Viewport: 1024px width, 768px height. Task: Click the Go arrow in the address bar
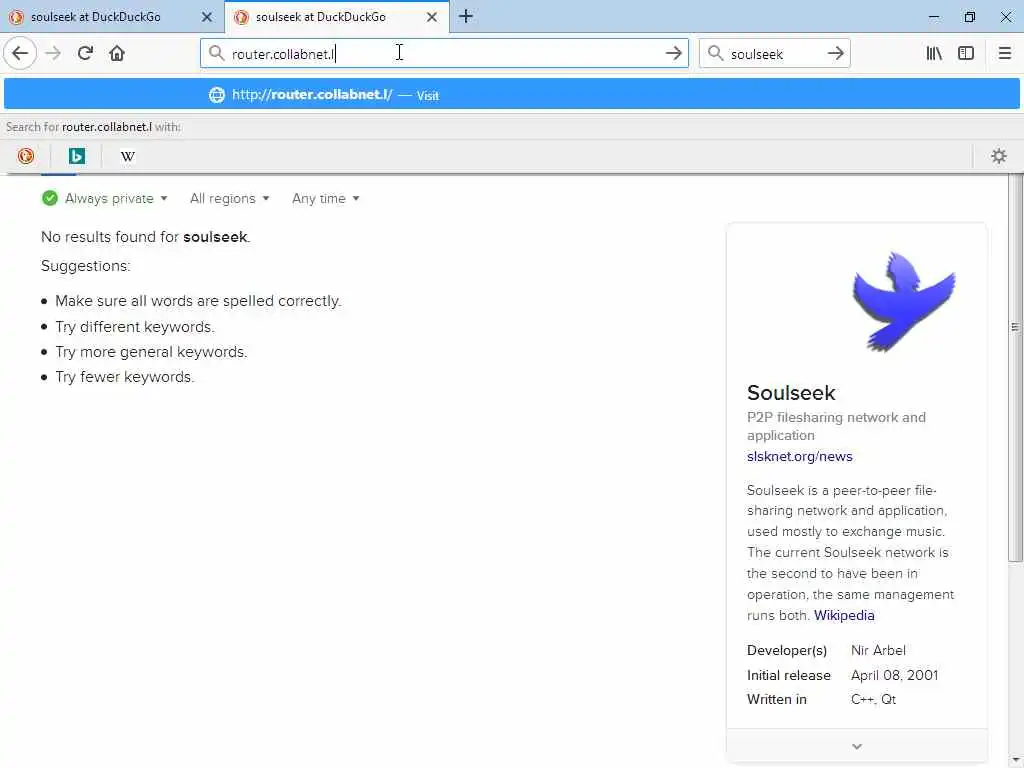click(673, 53)
